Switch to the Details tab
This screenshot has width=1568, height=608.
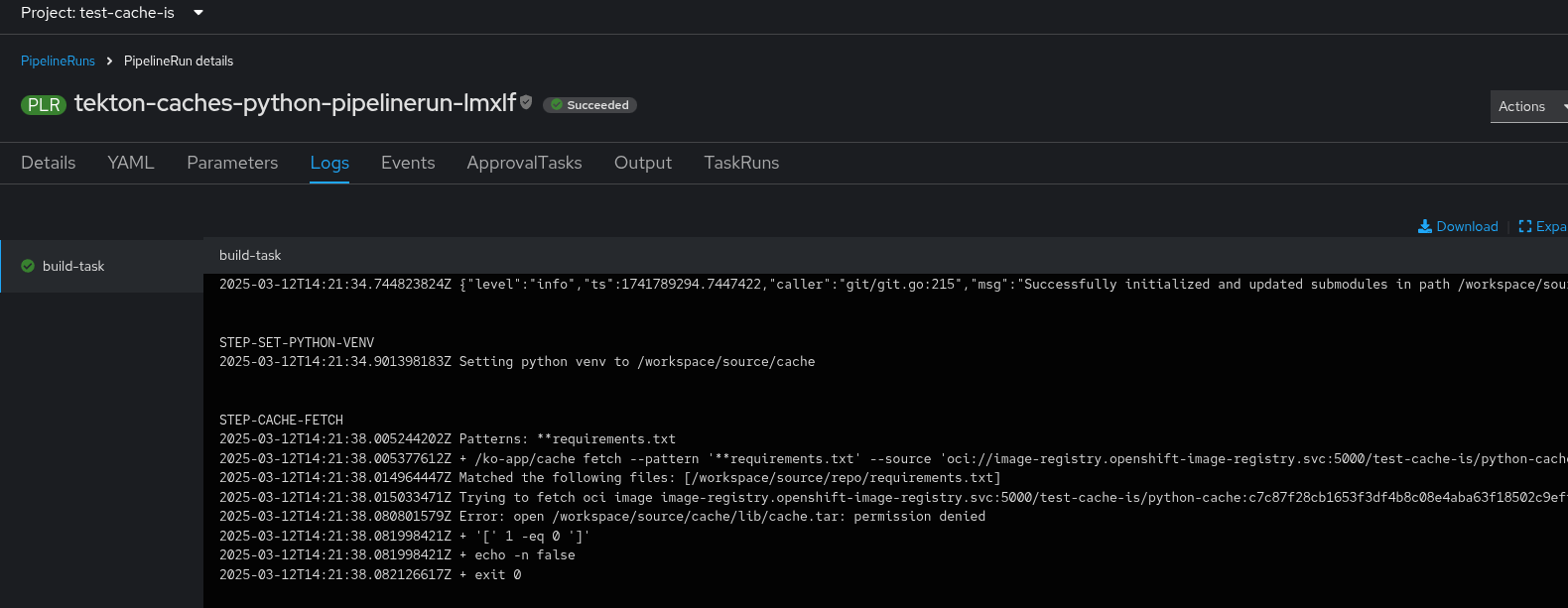pyautogui.click(x=49, y=163)
